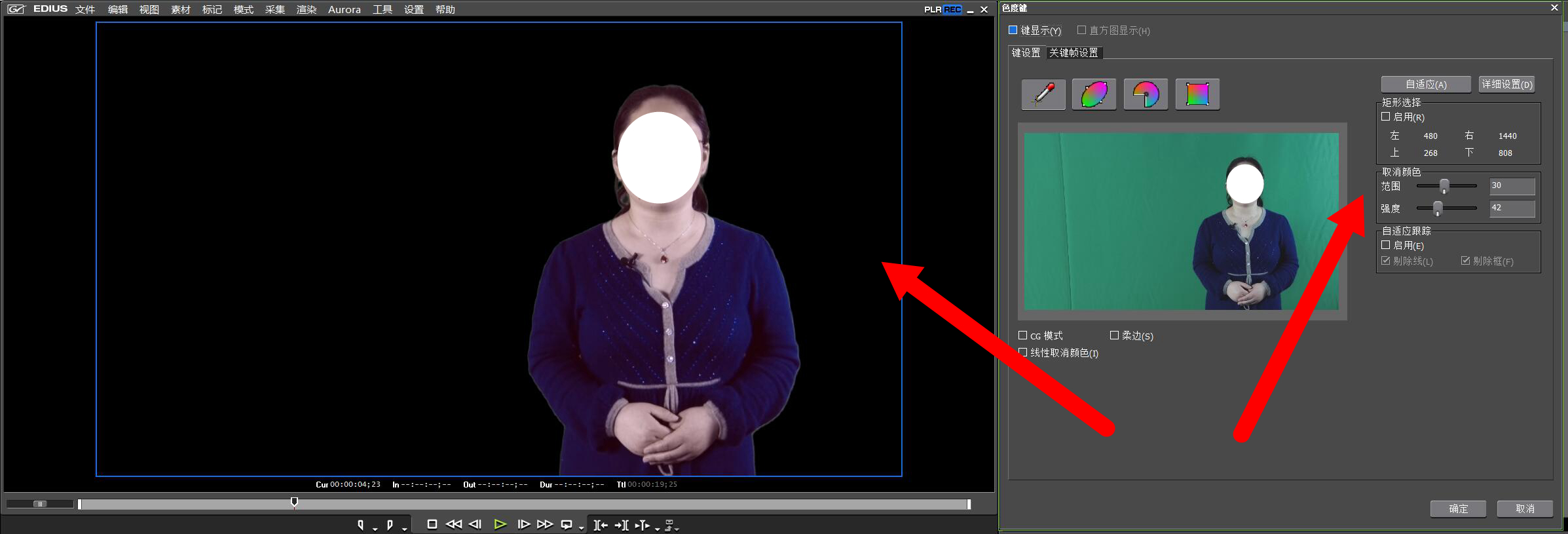Open the 渲染 menu
The width and height of the screenshot is (1568, 534).
[x=307, y=9]
